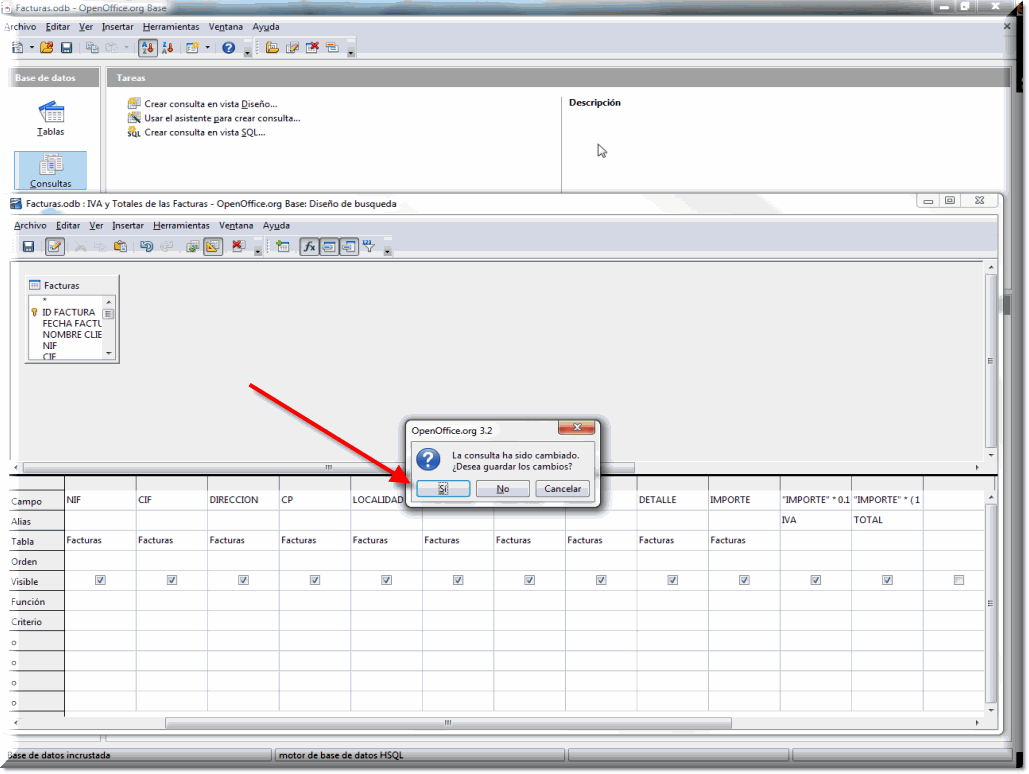
Task: Uncheck Visible checkbox for IVA column
Action: pyautogui.click(x=816, y=580)
